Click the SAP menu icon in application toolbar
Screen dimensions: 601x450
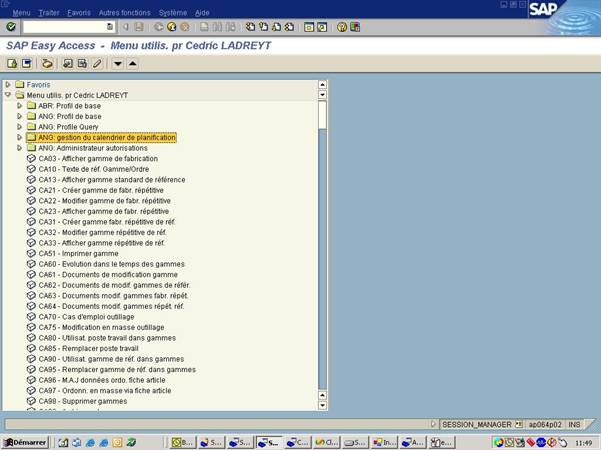pos(26,63)
